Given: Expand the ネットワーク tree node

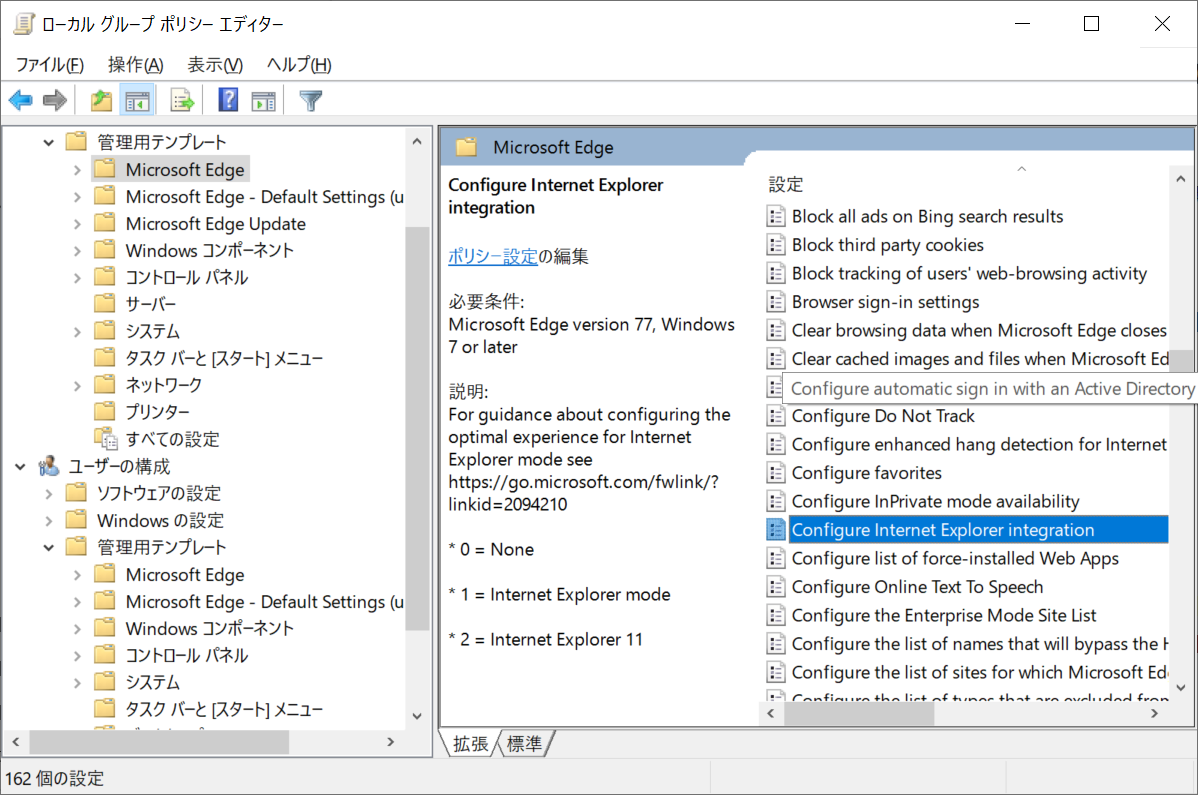Looking at the screenshot, I should 77,386.
